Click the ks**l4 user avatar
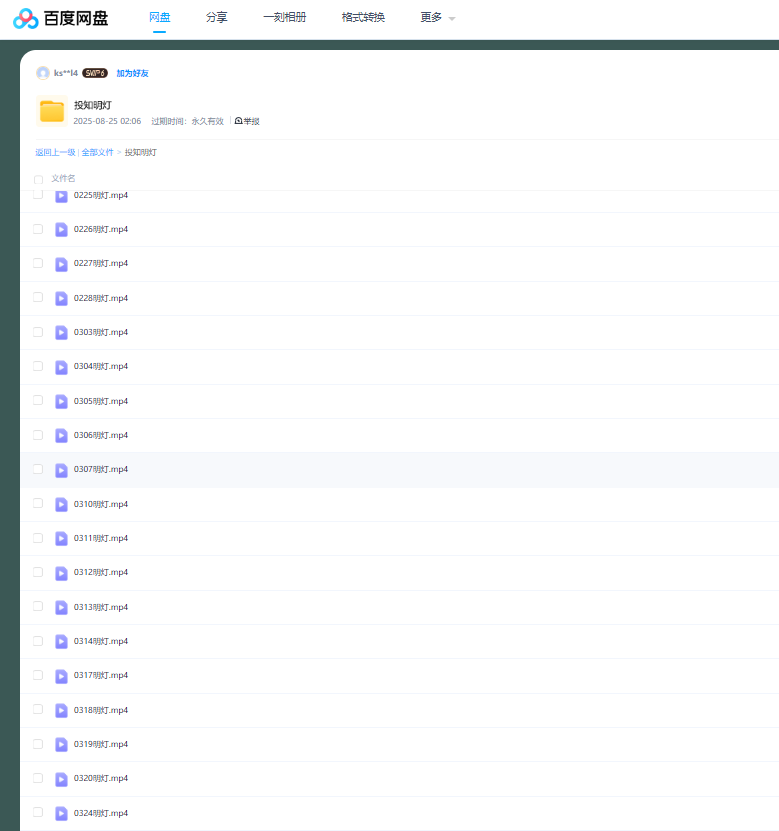The width and height of the screenshot is (779, 831). coord(43,73)
